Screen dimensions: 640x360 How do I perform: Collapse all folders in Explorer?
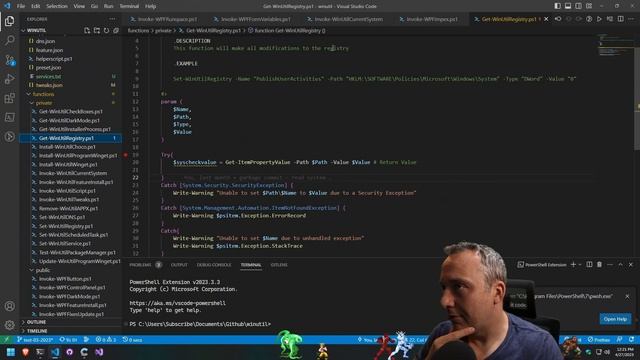[x=116, y=31]
